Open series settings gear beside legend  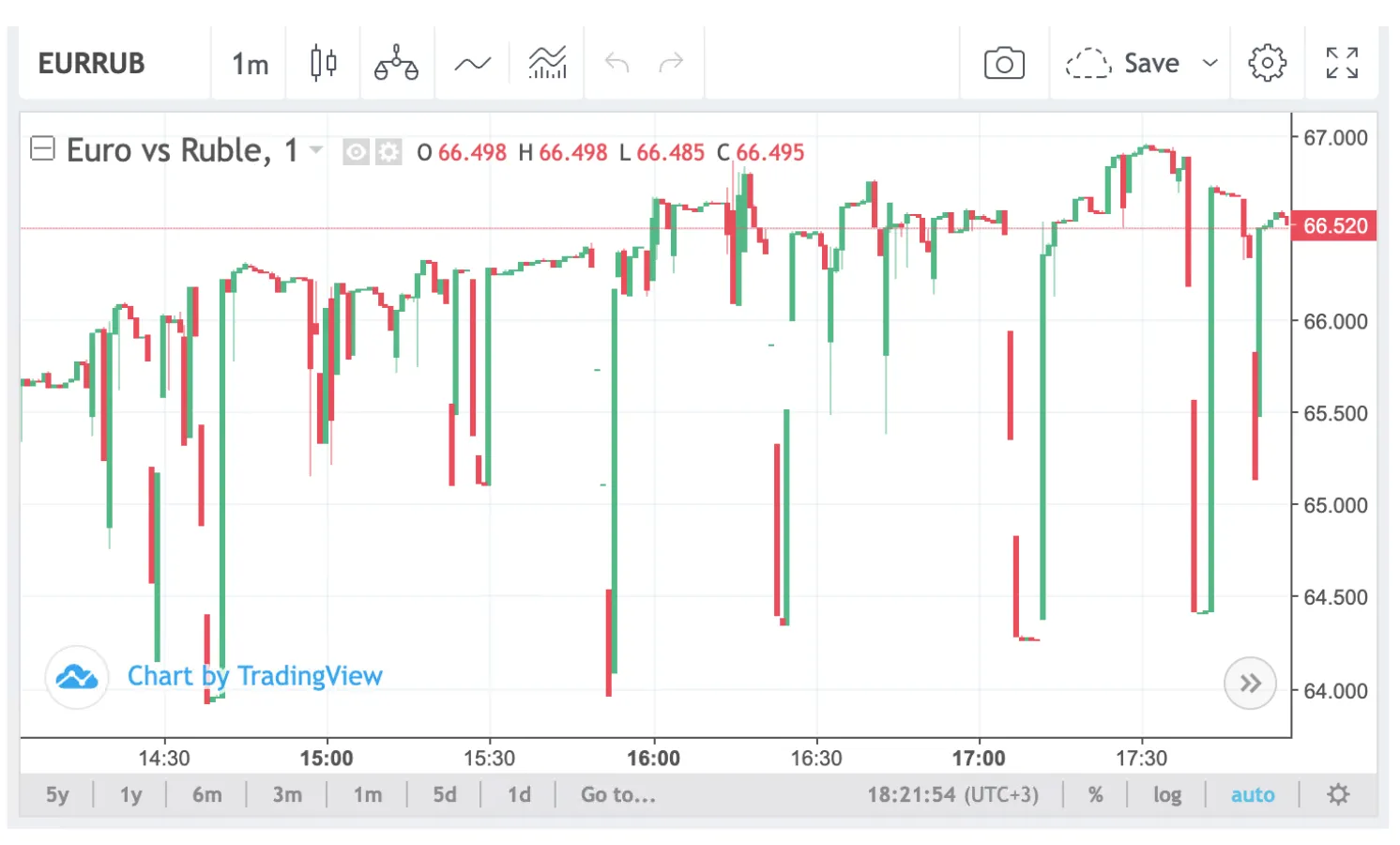pyautogui.click(x=388, y=152)
